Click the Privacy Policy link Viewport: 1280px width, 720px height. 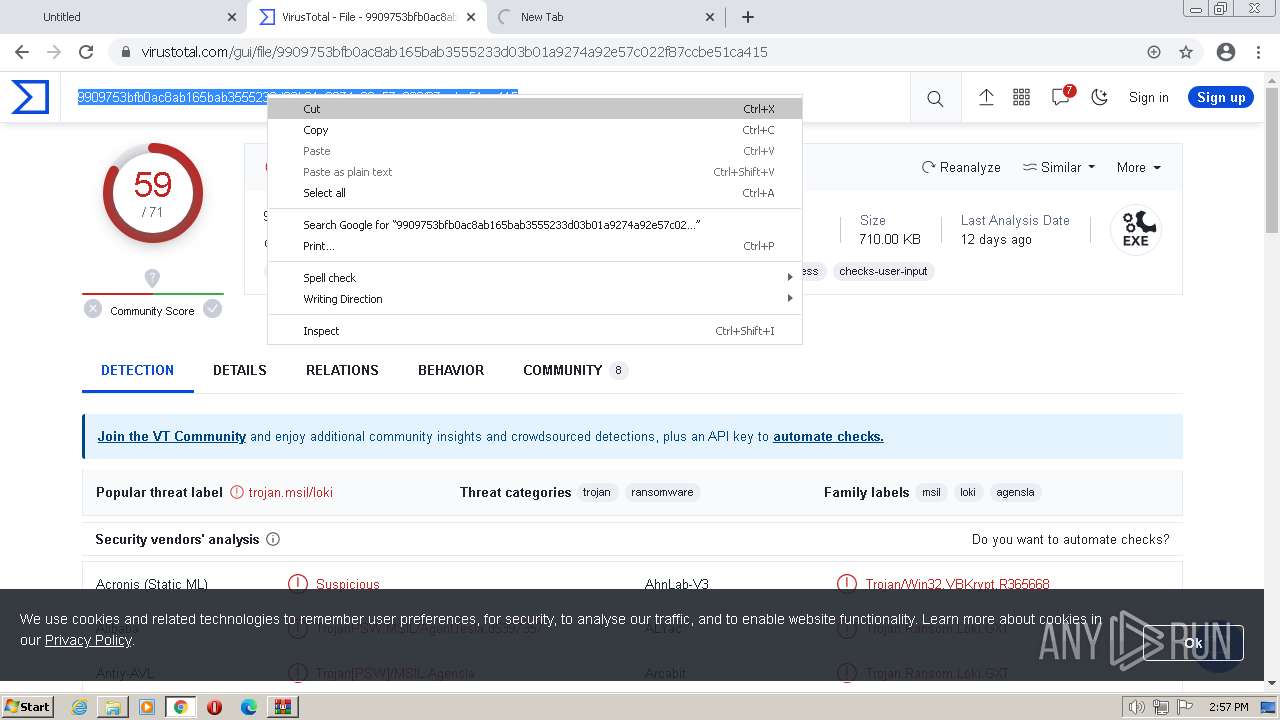pyautogui.click(x=88, y=640)
